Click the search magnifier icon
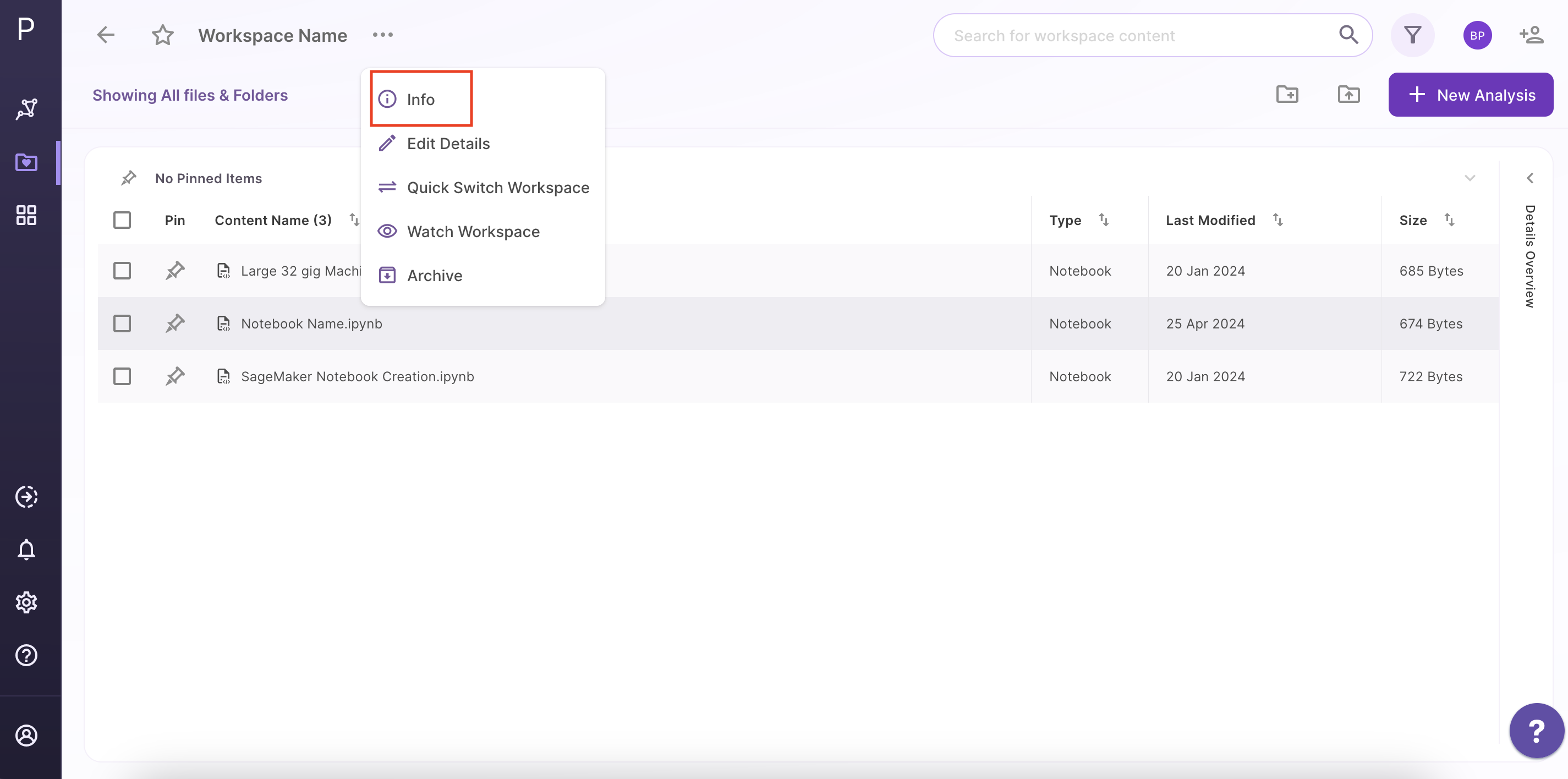Image resolution: width=1568 pixels, height=779 pixels. coord(1348,35)
